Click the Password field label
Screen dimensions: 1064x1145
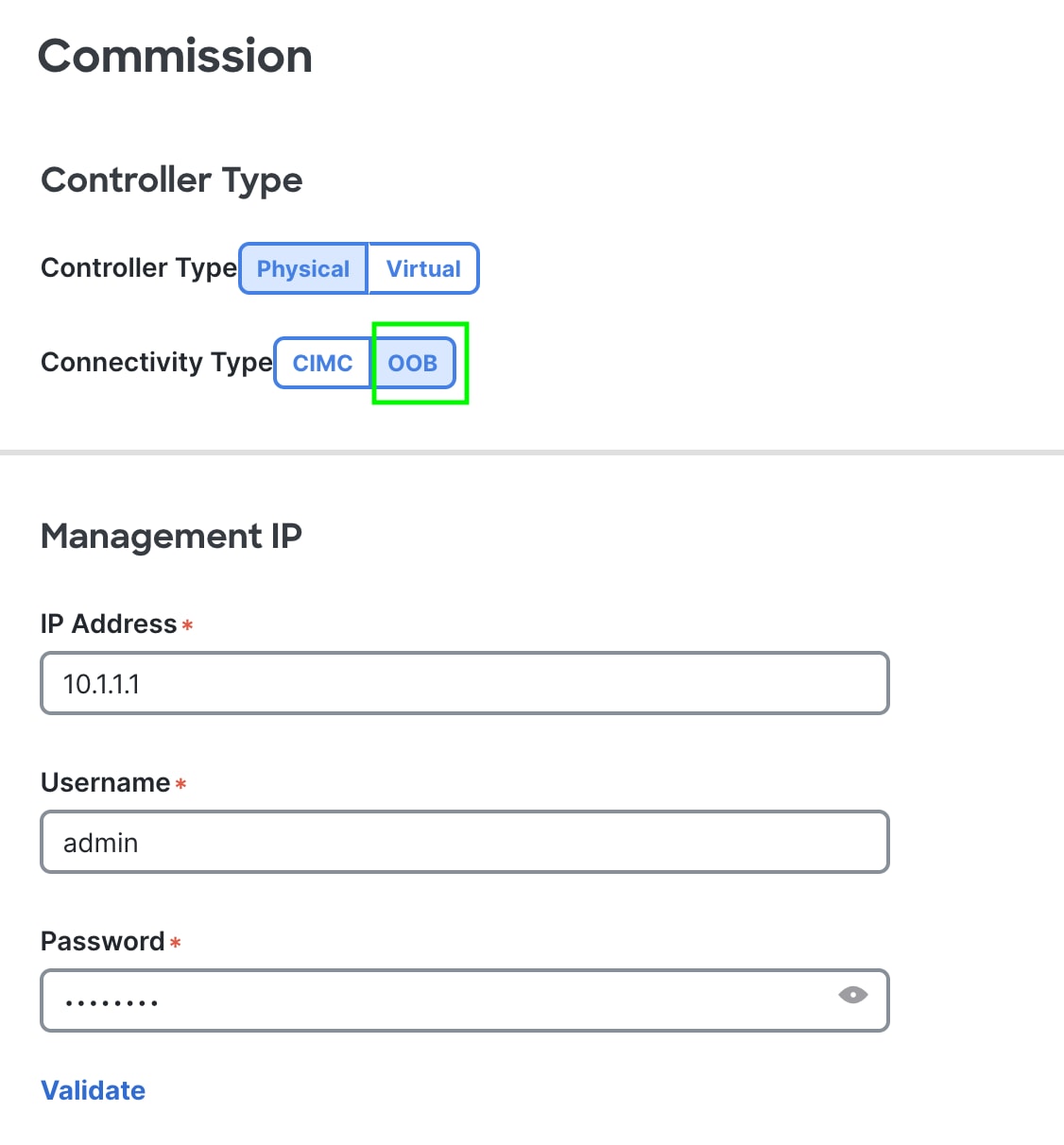(x=103, y=940)
